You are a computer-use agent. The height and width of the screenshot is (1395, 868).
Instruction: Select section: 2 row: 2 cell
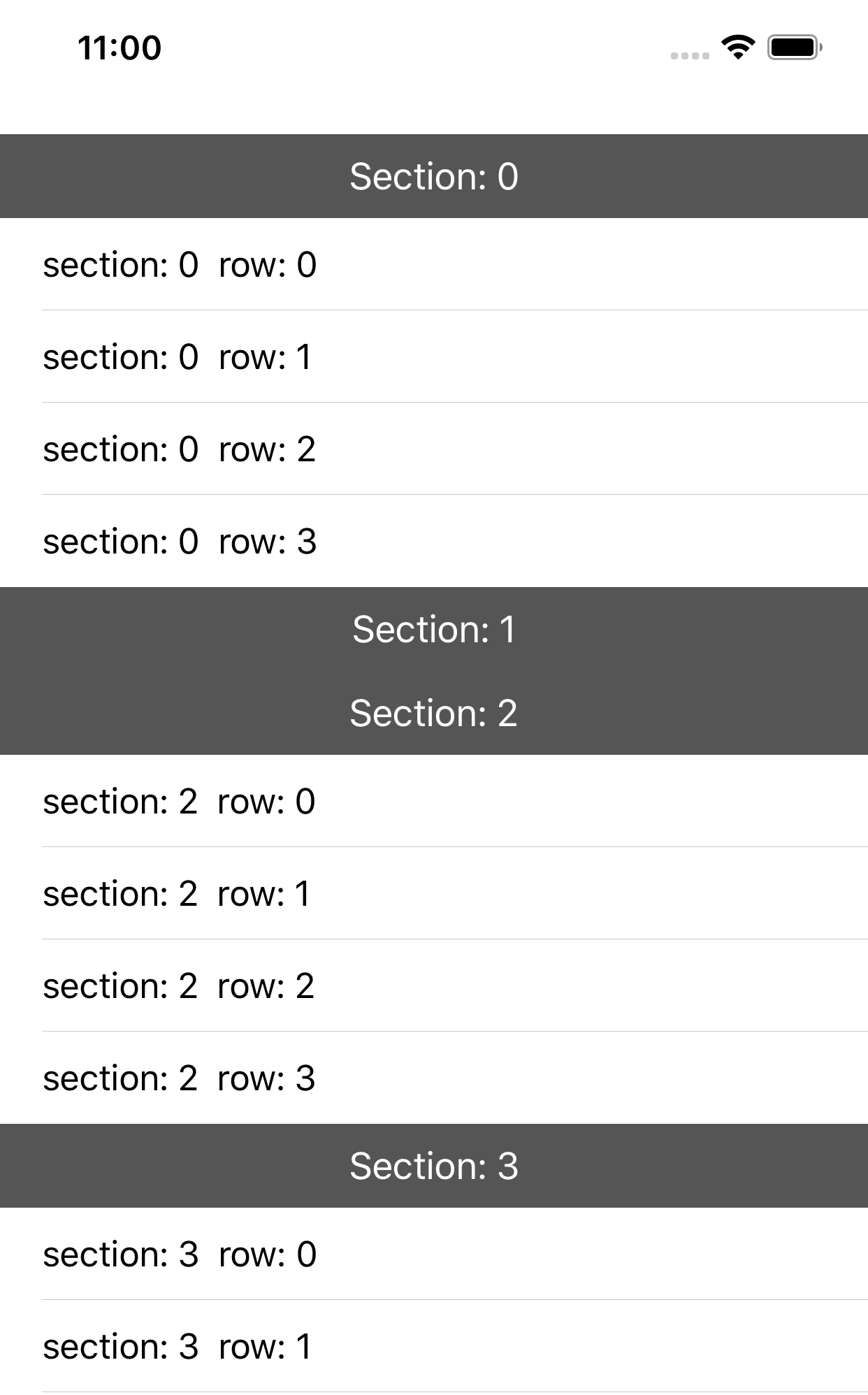[x=434, y=985]
